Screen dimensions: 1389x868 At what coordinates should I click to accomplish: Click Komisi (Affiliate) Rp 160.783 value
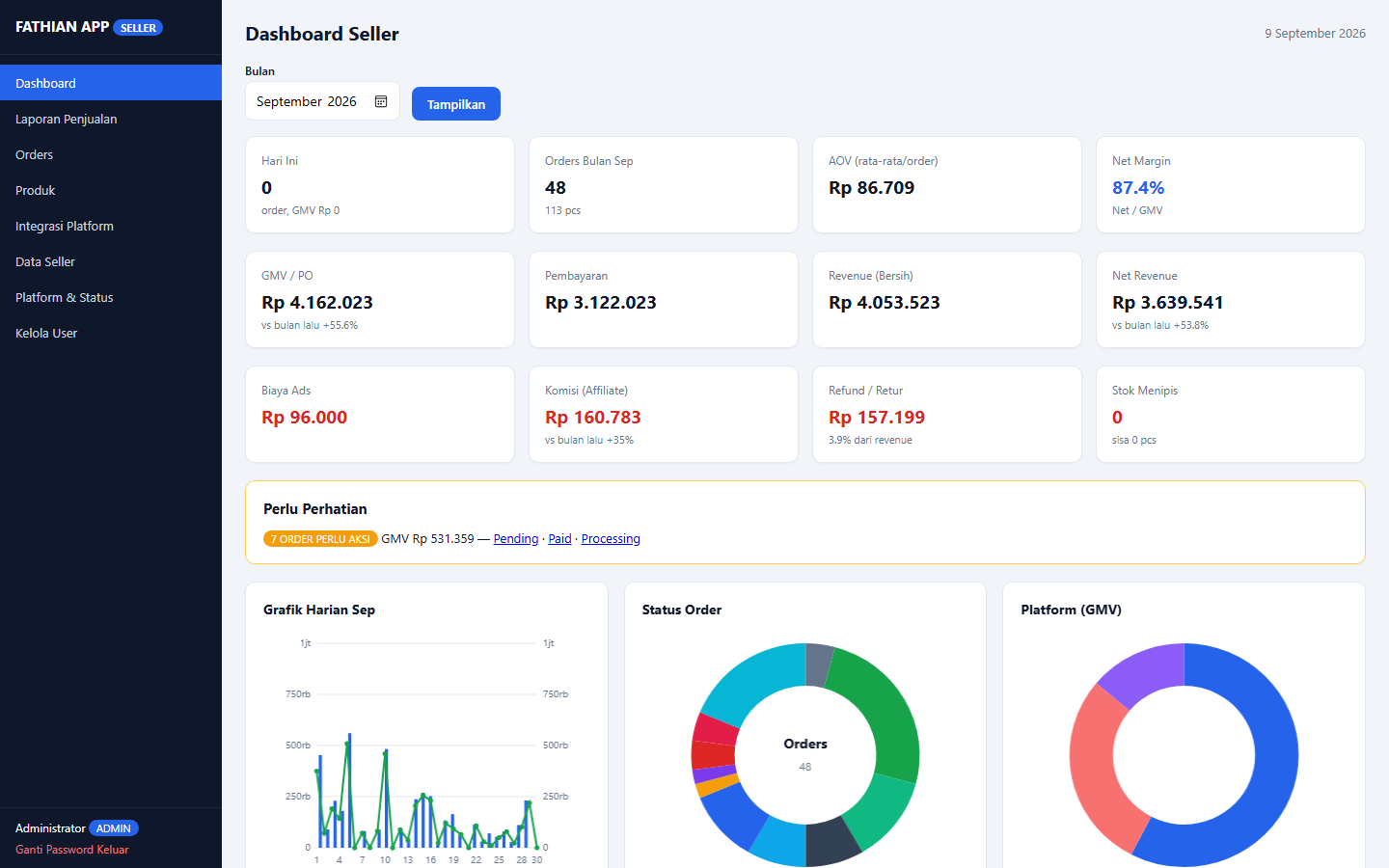pyautogui.click(x=593, y=418)
